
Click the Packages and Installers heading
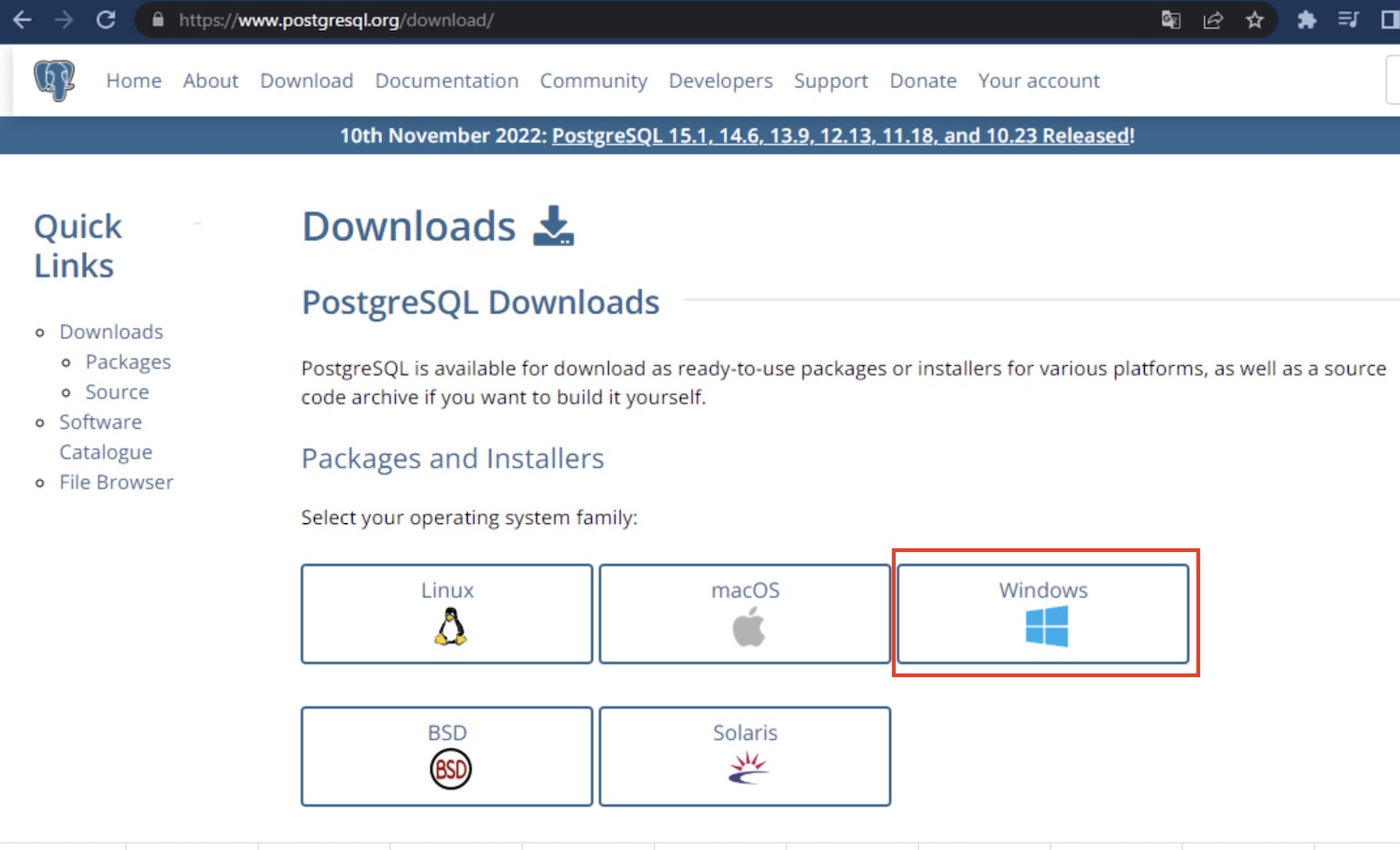coord(452,459)
